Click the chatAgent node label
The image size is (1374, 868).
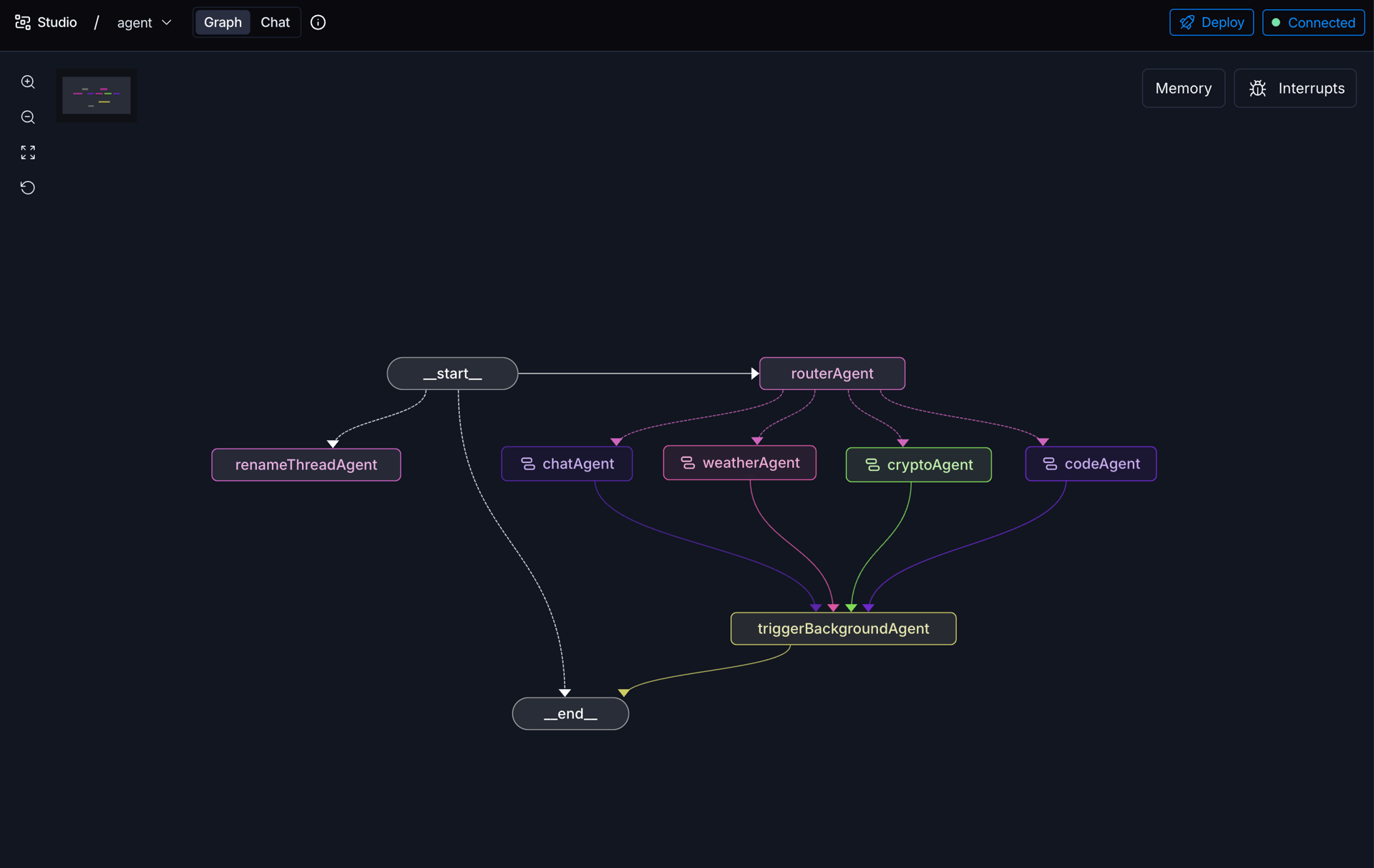pyautogui.click(x=578, y=464)
